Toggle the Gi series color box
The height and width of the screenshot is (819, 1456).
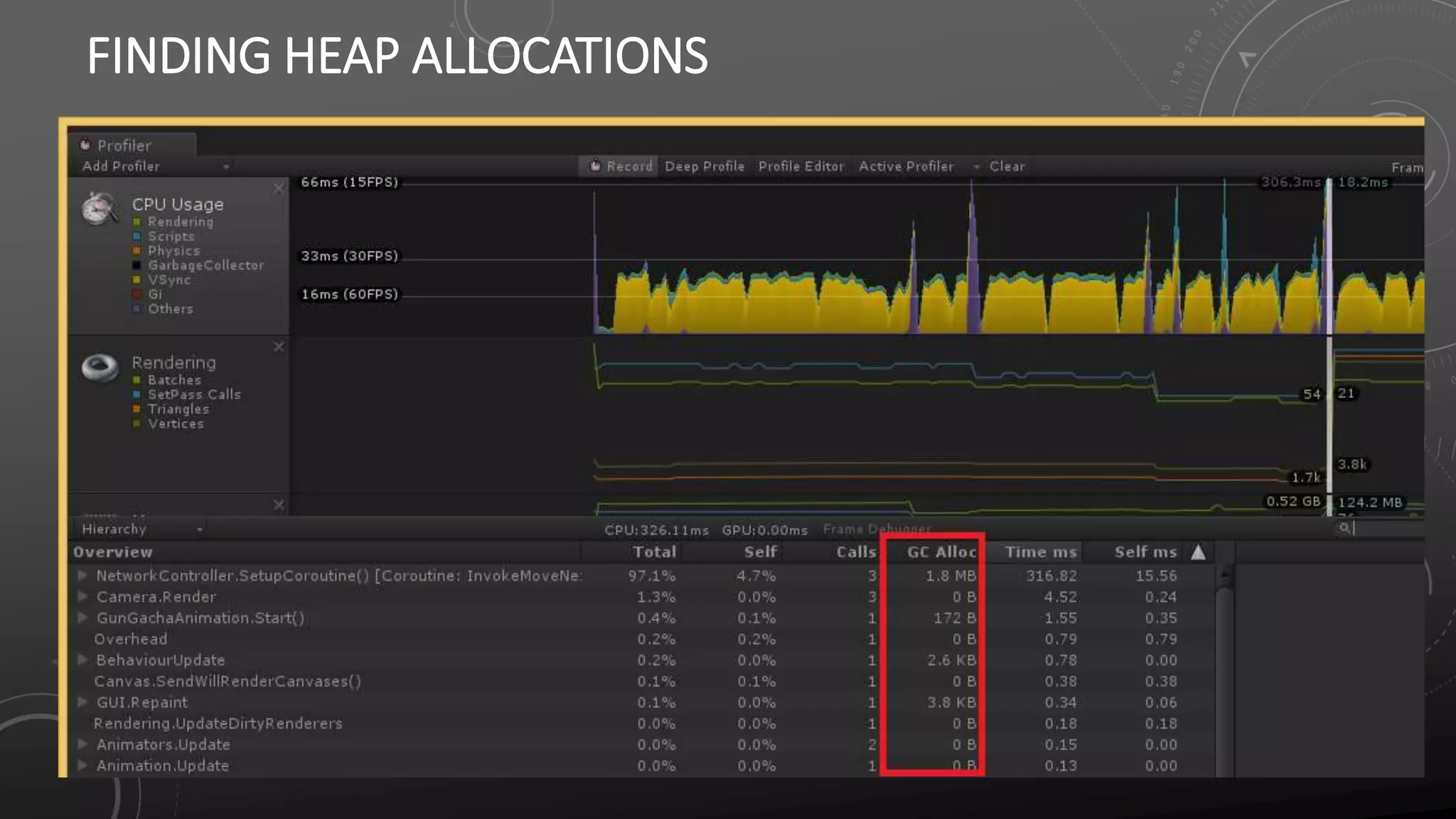(x=136, y=294)
